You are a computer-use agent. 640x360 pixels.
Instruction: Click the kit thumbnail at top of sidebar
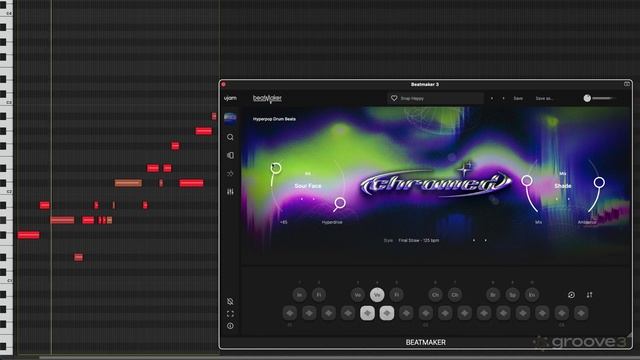(230, 119)
